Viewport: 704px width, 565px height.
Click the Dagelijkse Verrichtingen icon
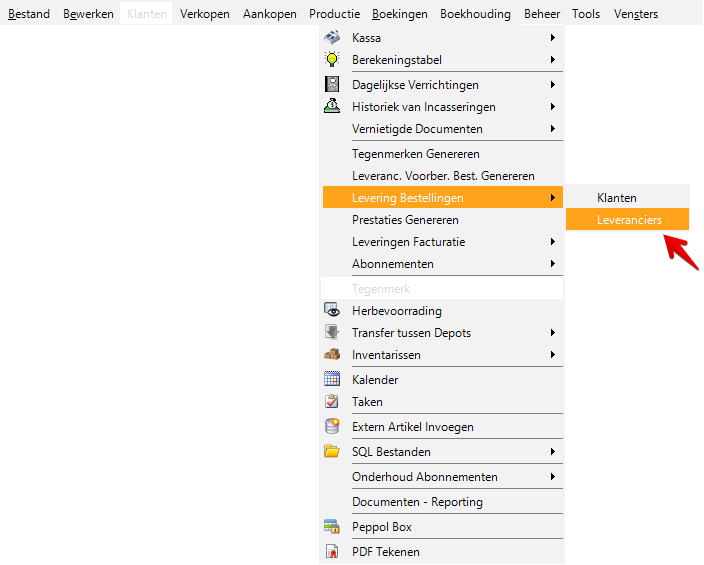(x=332, y=85)
